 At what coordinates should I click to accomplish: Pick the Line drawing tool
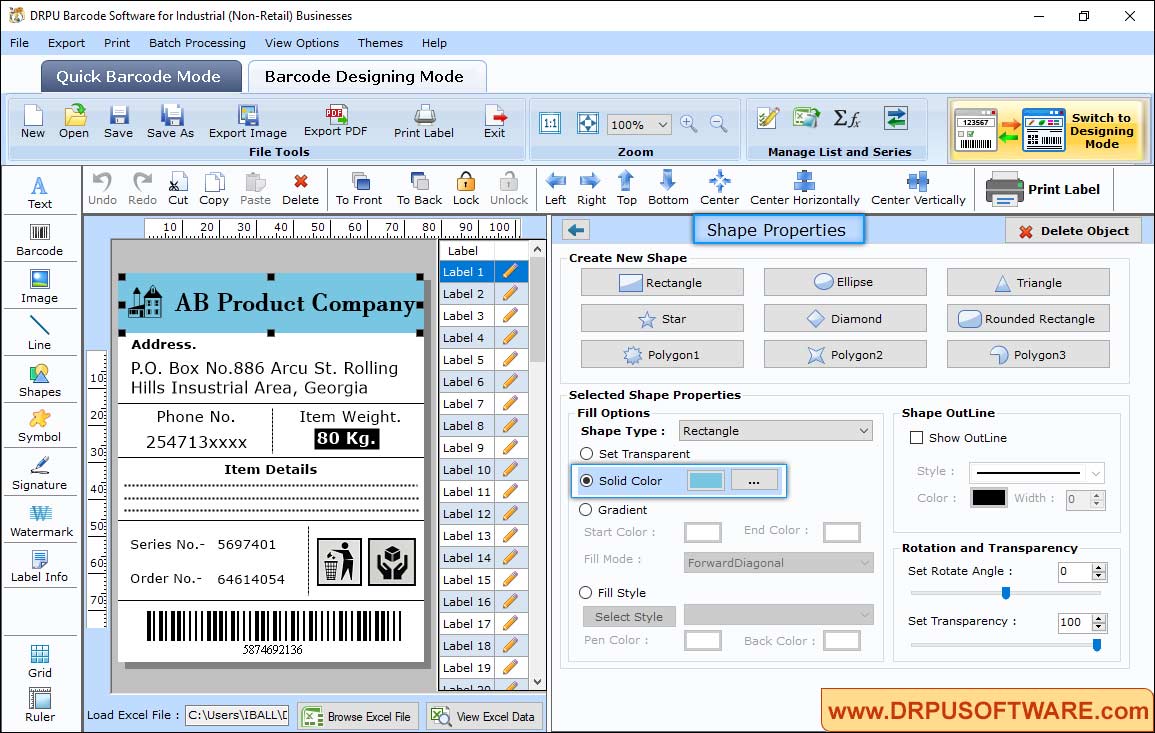(x=40, y=333)
